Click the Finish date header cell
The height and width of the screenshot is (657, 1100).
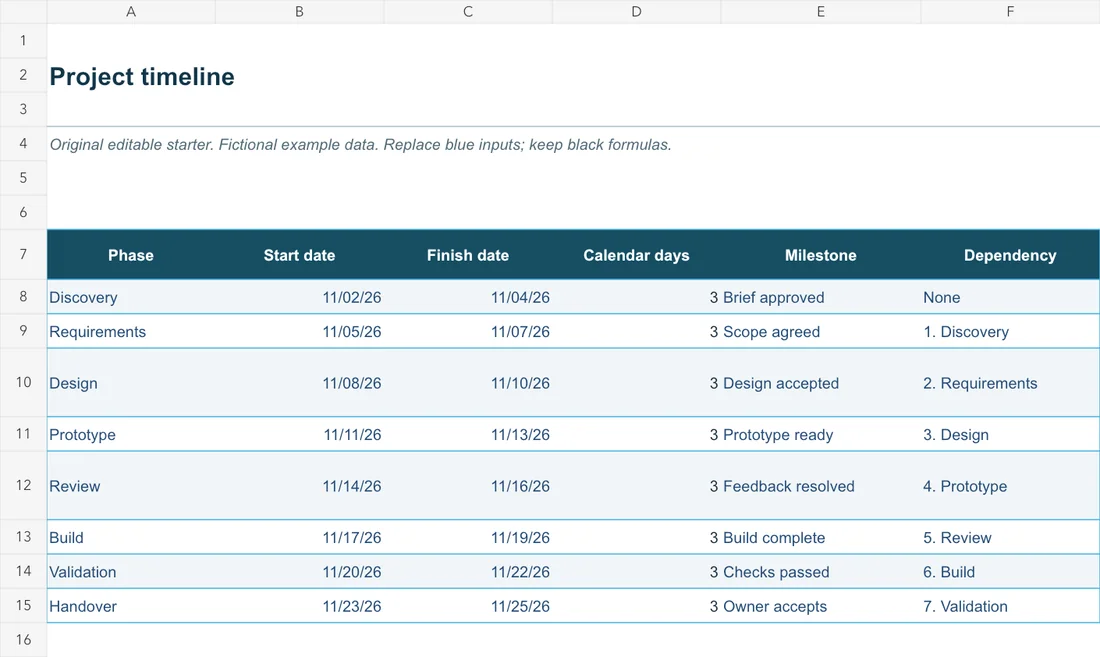468,255
